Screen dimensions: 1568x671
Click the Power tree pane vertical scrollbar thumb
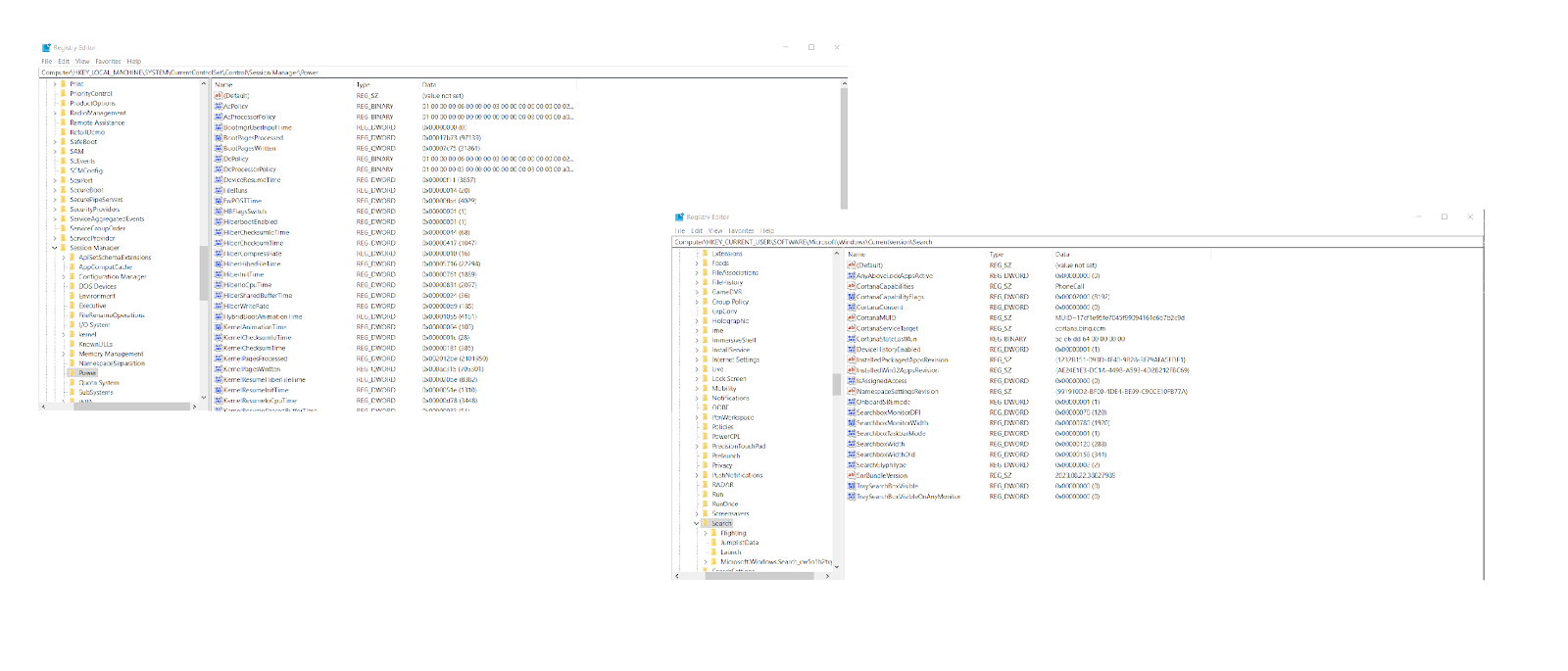(x=203, y=272)
